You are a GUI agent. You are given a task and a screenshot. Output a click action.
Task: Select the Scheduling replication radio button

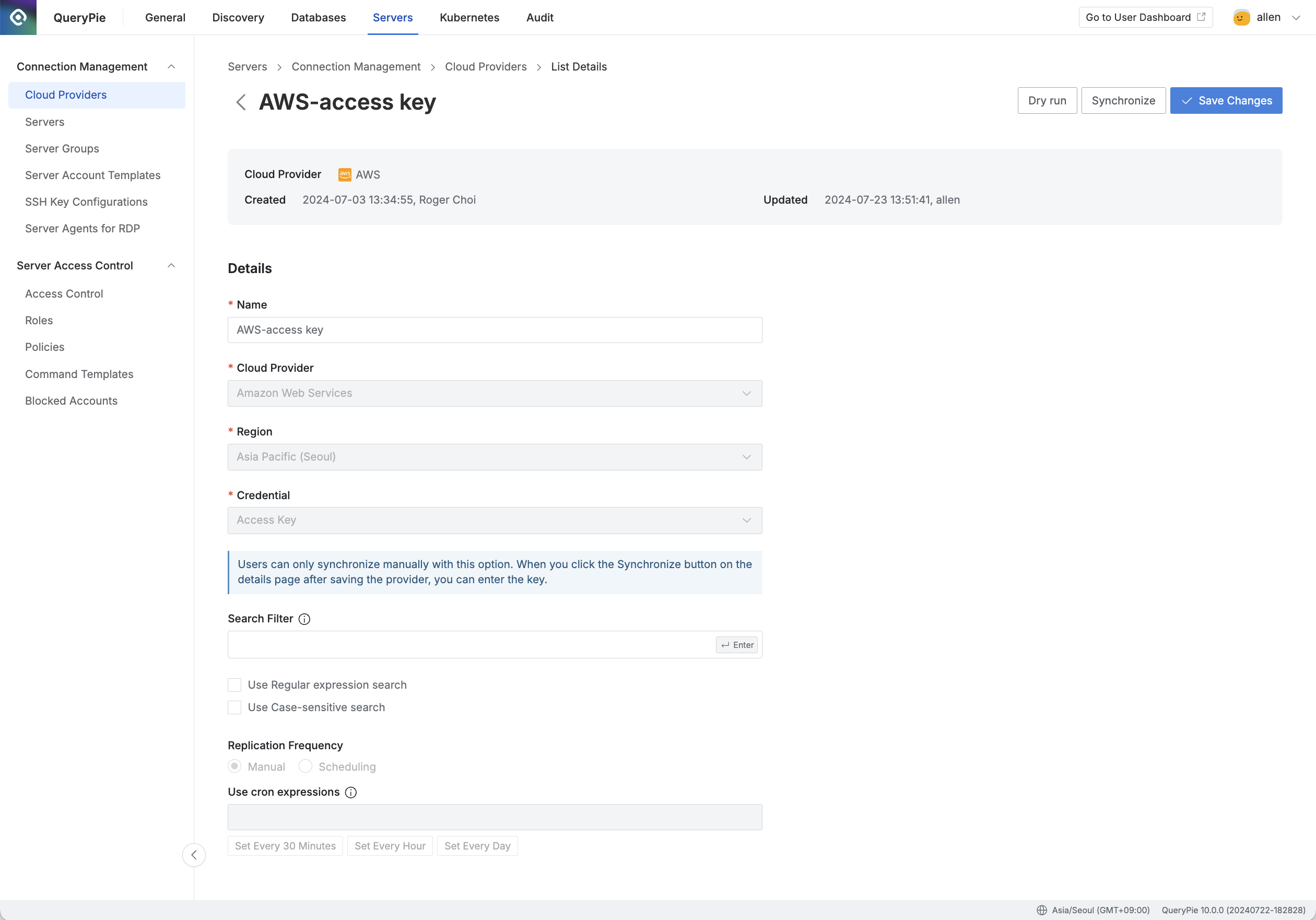pos(305,766)
